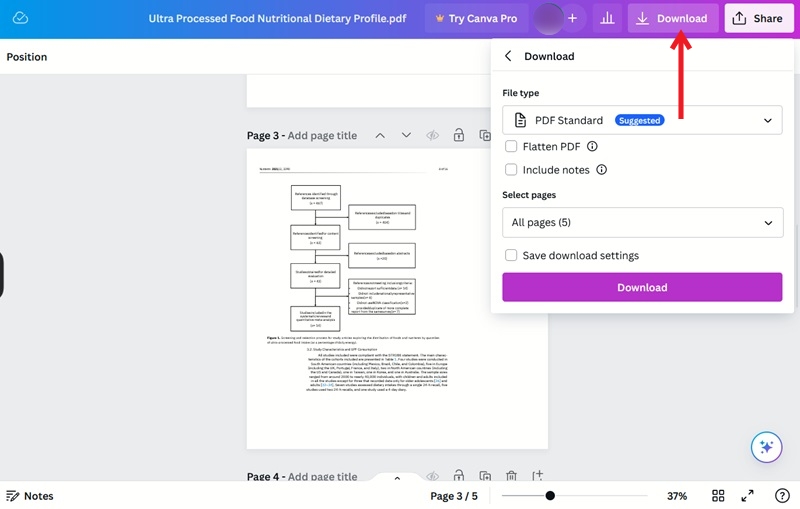
Task: Enter fullscreen present mode
Action: (x=747, y=496)
